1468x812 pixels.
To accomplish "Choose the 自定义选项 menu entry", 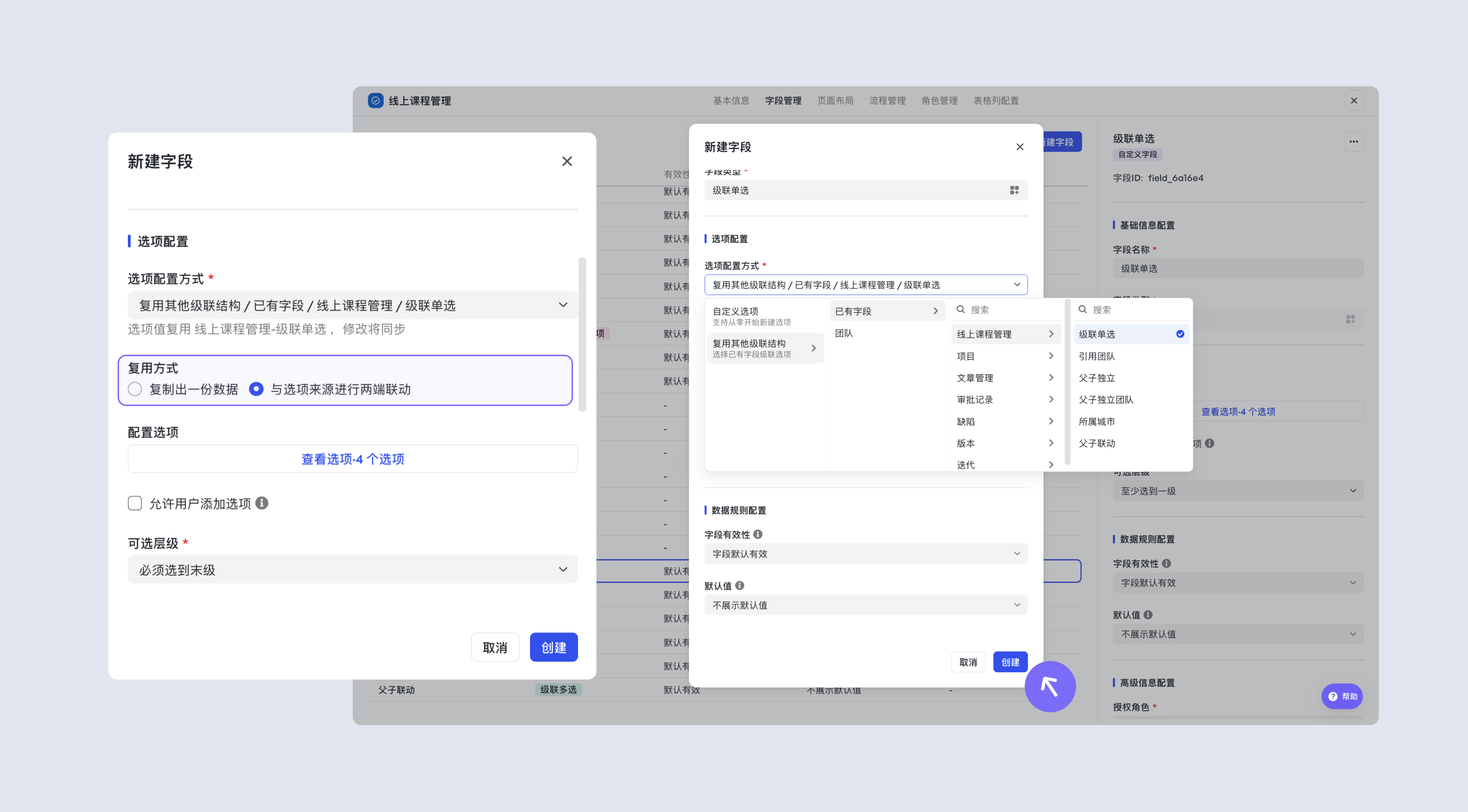I will [x=765, y=316].
